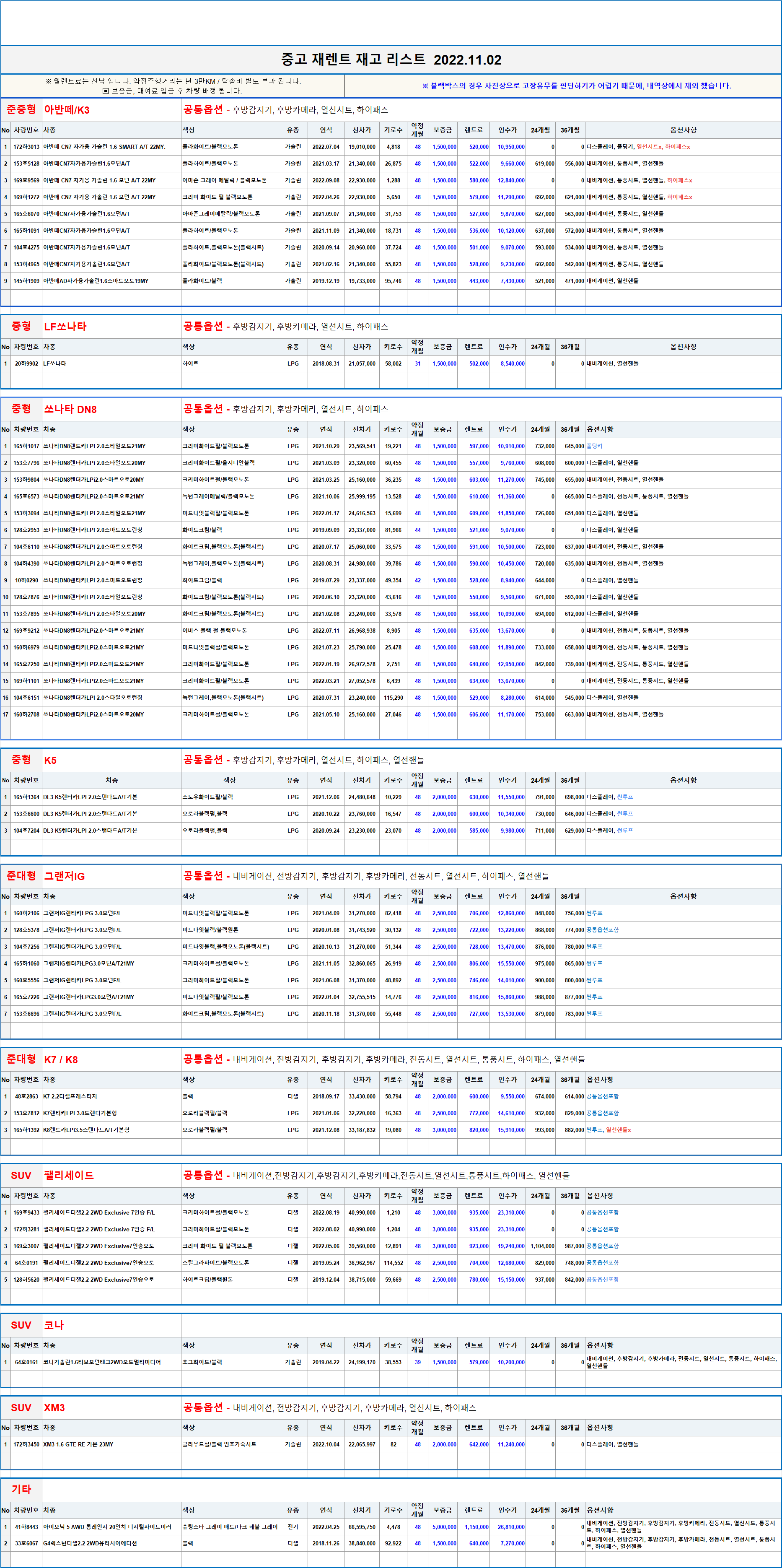
Task: Select plate '169호9569' in the 아반떼 table
Action: [26, 181]
